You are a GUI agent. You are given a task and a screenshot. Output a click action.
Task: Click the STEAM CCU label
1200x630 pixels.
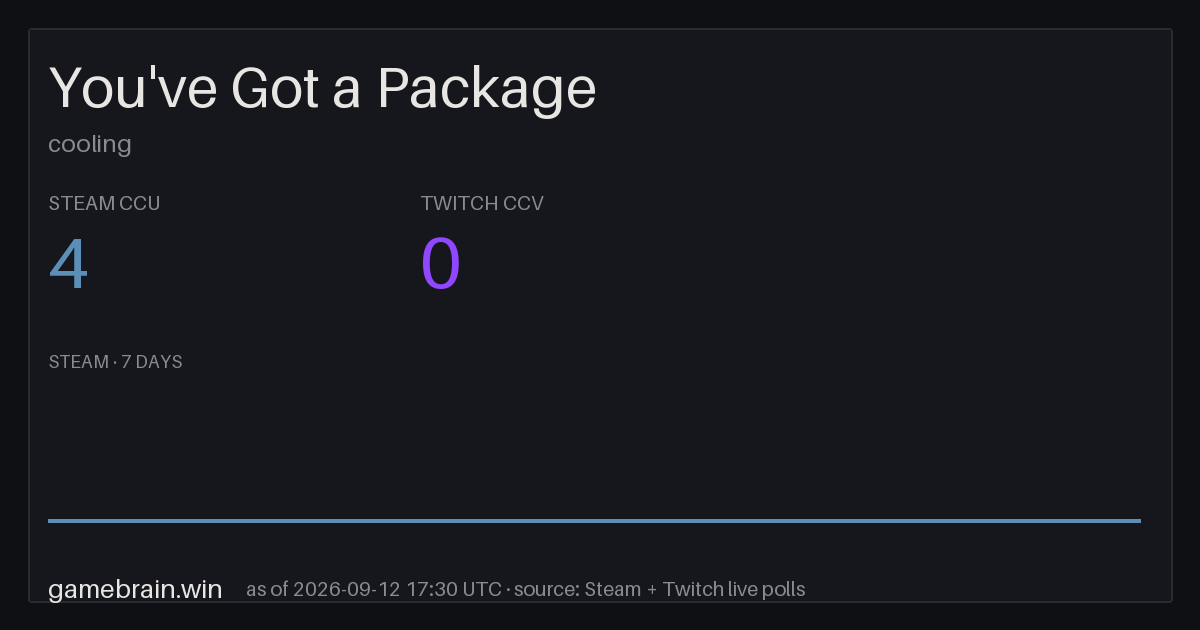(x=104, y=203)
